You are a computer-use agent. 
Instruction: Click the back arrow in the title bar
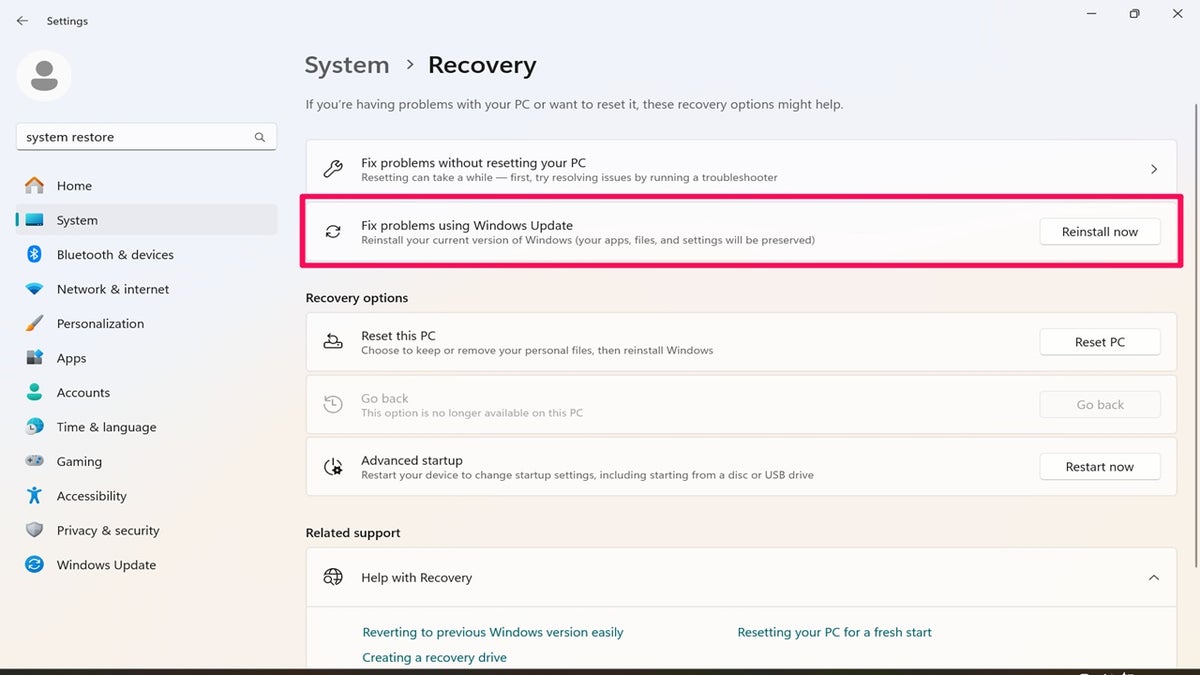point(22,21)
